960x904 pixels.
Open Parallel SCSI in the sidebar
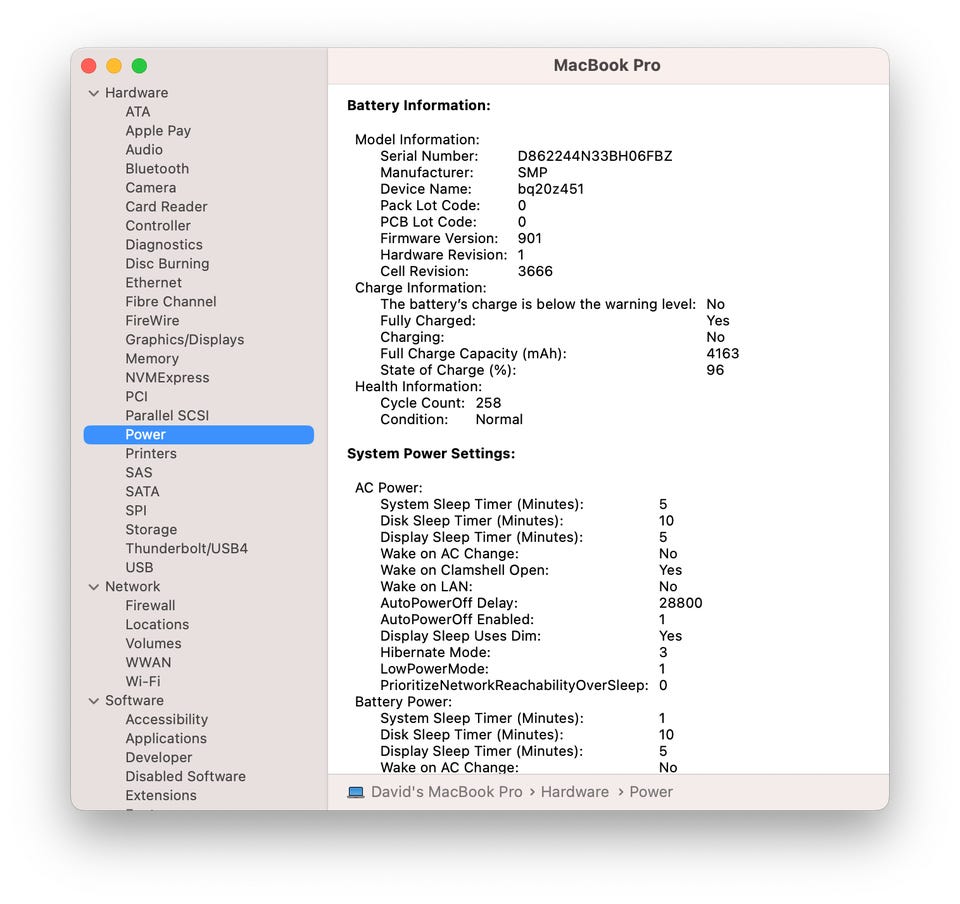pyautogui.click(x=167, y=416)
